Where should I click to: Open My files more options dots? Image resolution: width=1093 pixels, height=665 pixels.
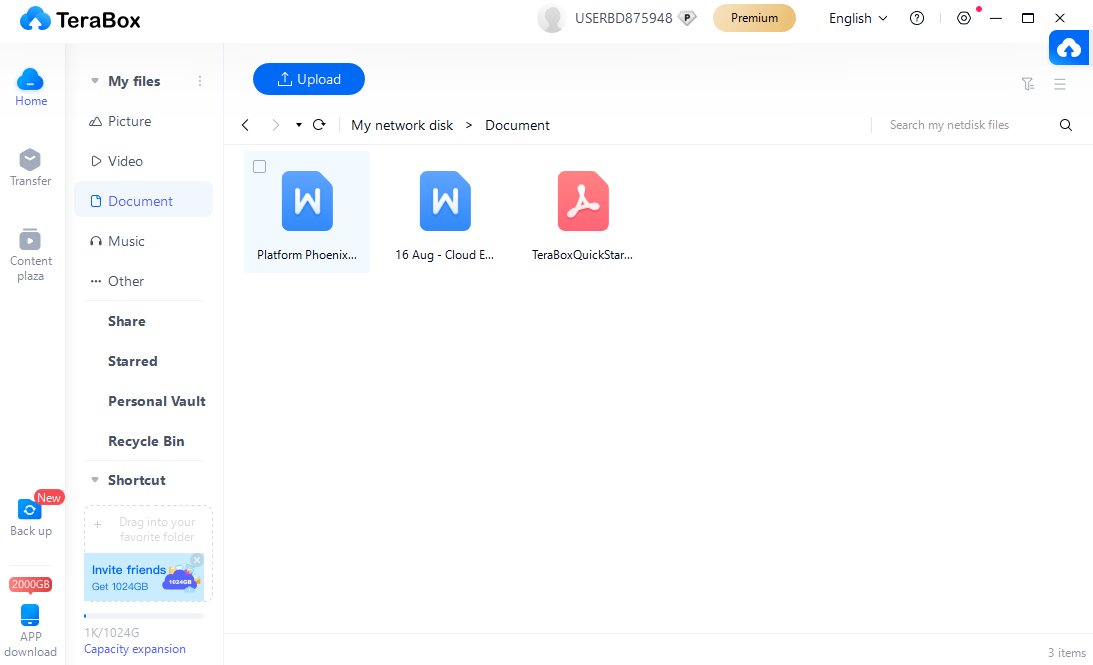point(199,81)
